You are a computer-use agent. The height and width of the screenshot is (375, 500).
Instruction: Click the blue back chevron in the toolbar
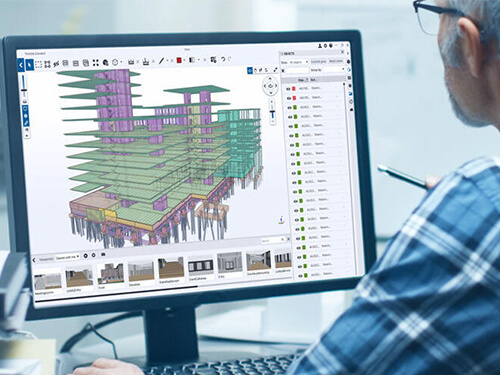pos(21,65)
